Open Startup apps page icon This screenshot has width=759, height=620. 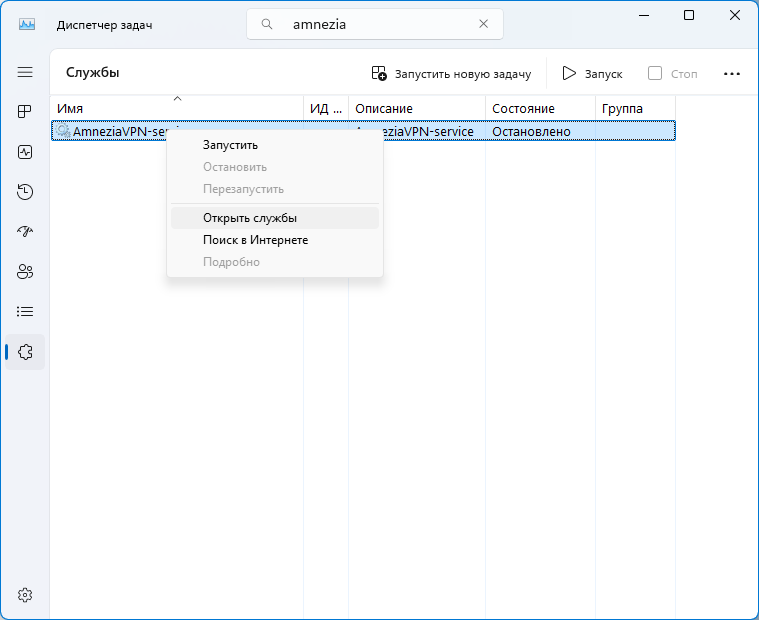(25, 232)
